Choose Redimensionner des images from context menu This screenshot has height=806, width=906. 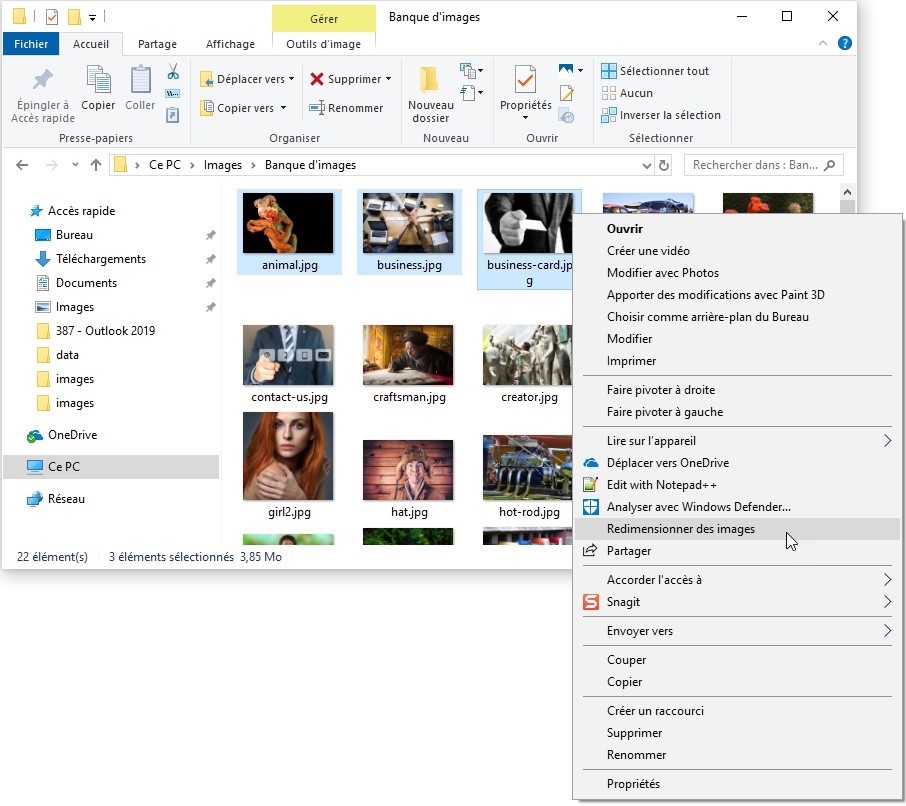coord(680,529)
